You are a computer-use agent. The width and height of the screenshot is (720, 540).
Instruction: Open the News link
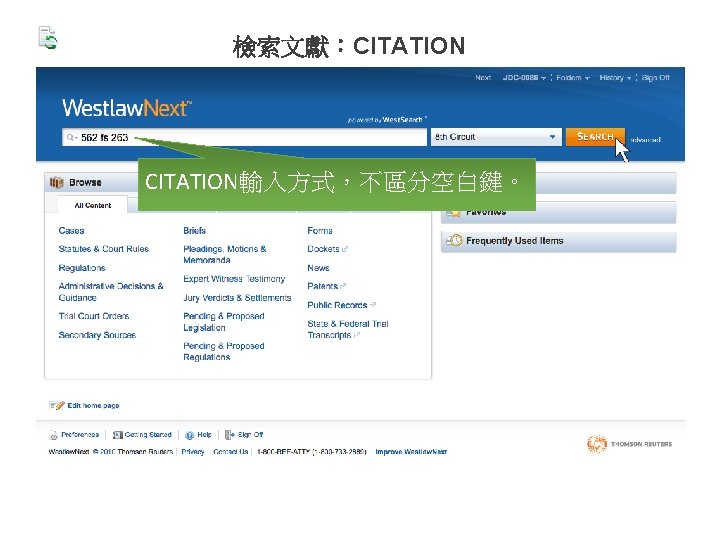tap(318, 268)
